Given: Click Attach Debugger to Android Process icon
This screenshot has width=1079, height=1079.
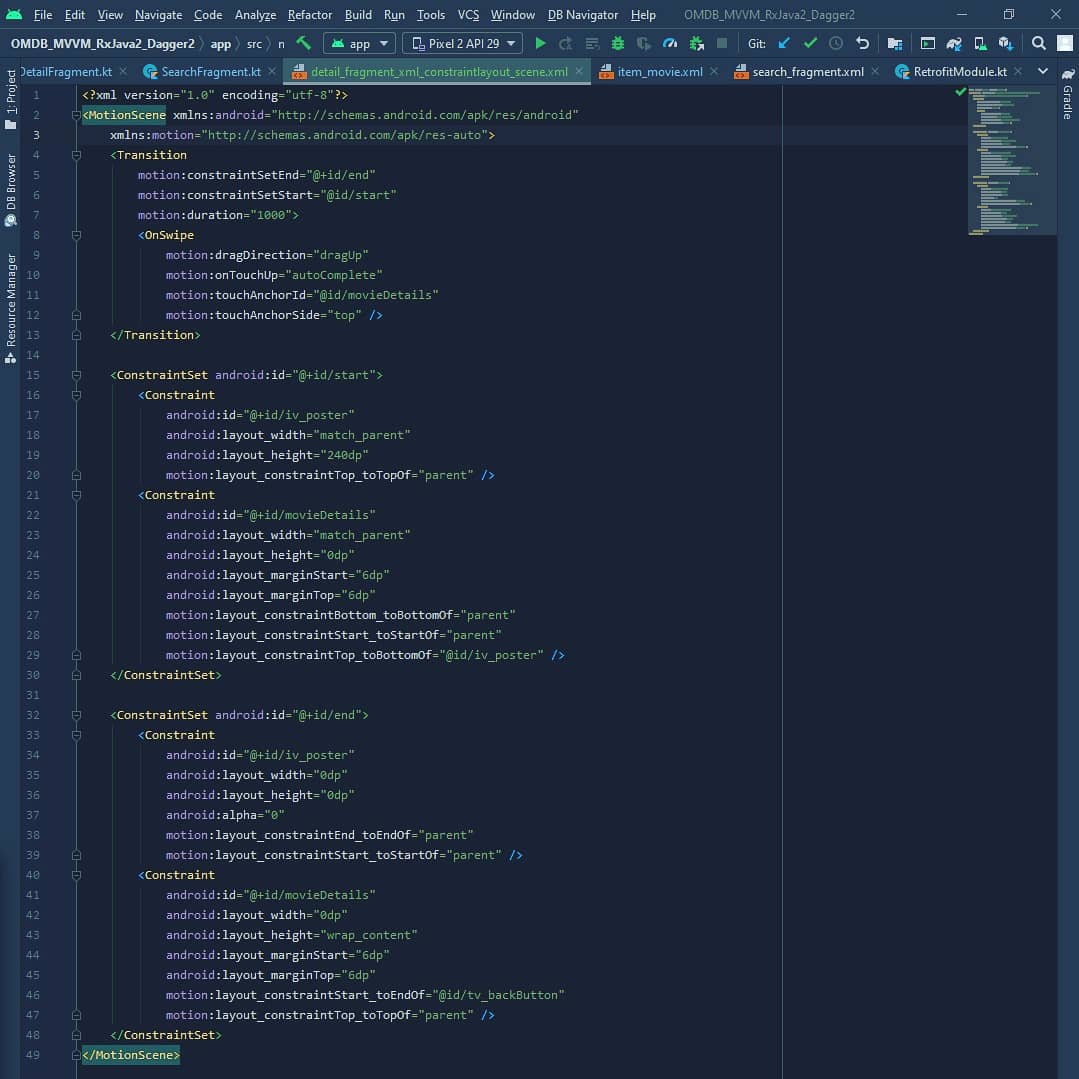Looking at the screenshot, I should (x=696, y=43).
